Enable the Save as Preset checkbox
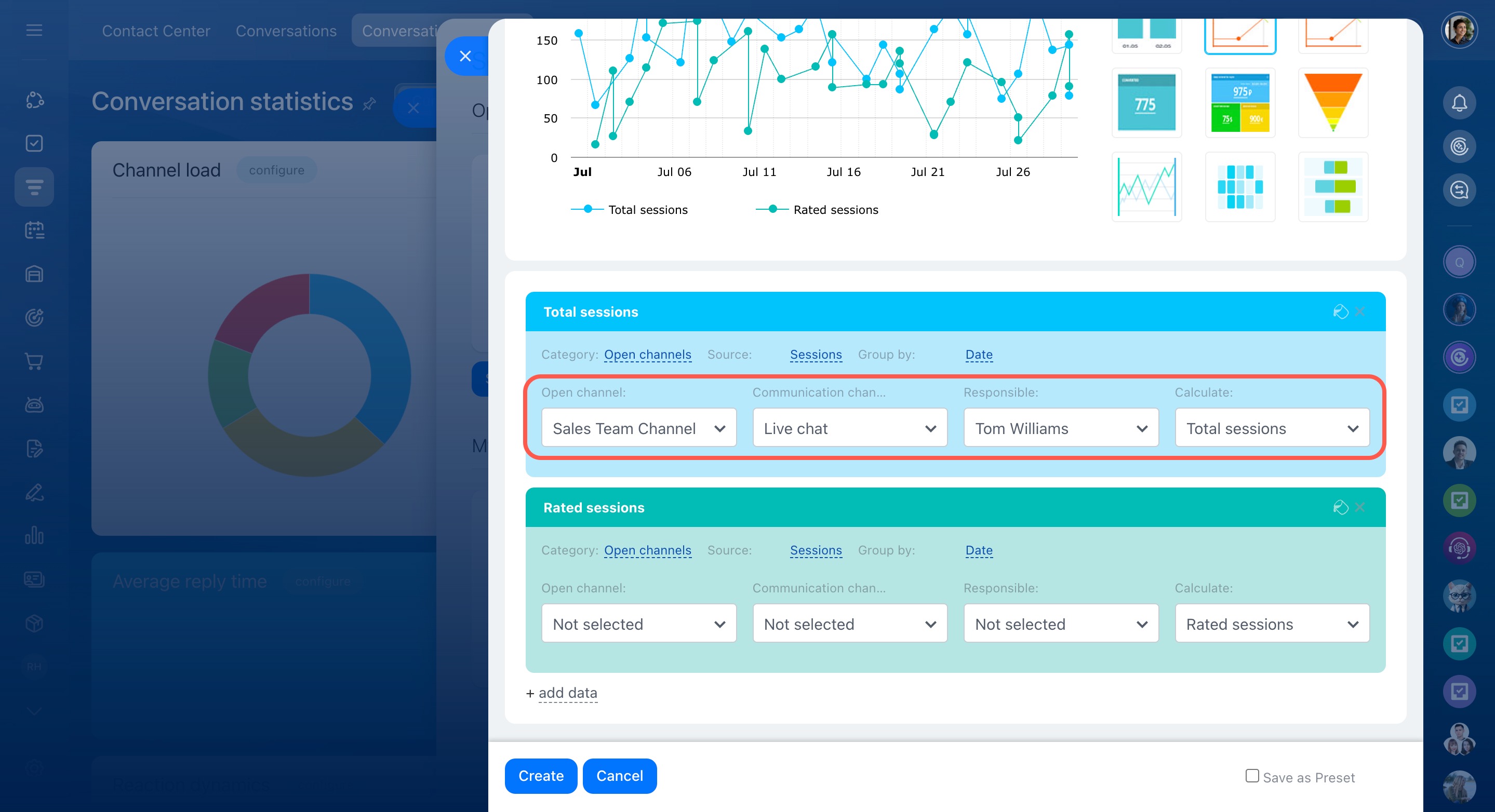Viewport: 1495px width, 812px height. (x=1252, y=776)
